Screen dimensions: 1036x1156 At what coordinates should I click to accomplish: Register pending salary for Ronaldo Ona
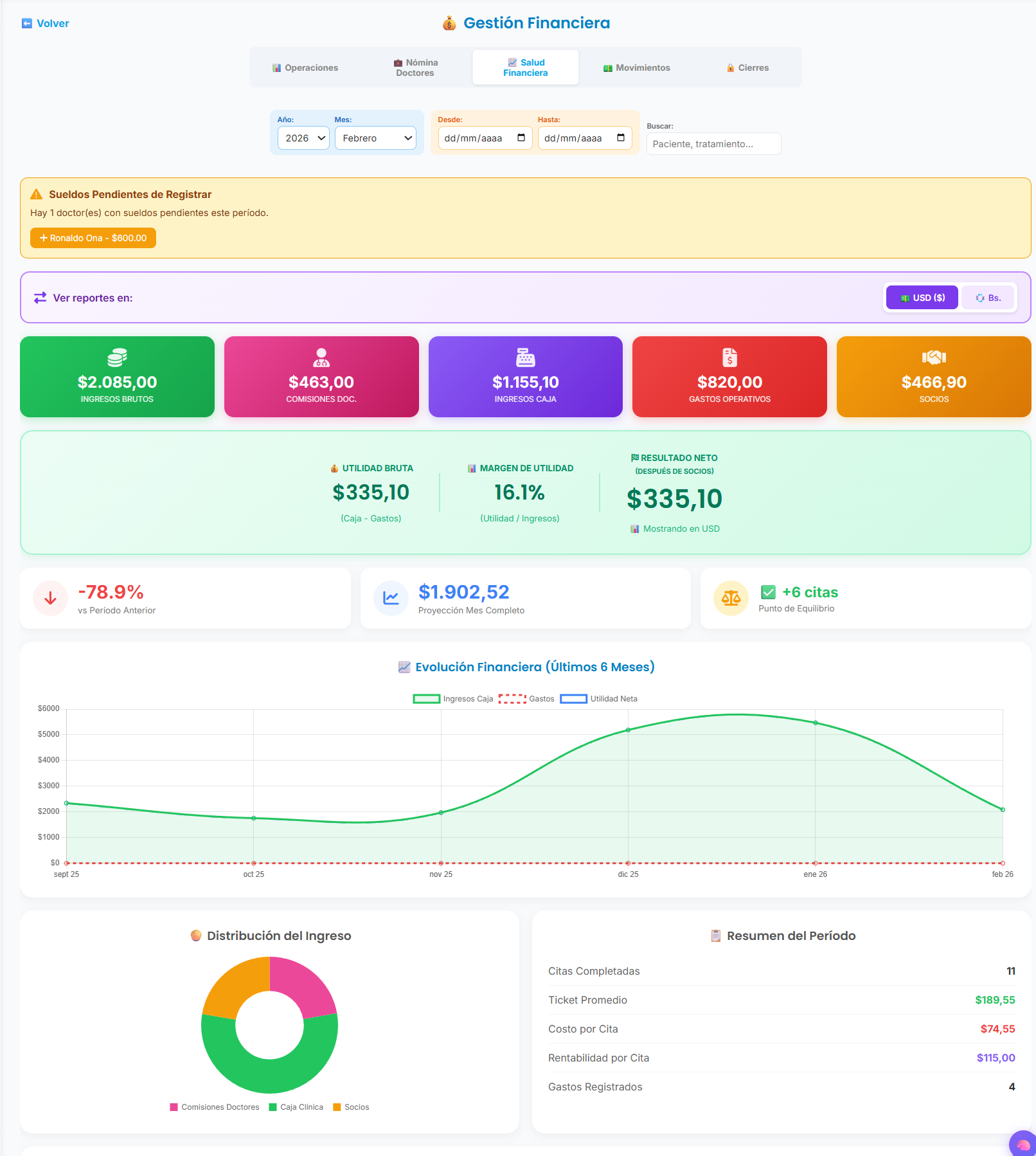tap(93, 238)
